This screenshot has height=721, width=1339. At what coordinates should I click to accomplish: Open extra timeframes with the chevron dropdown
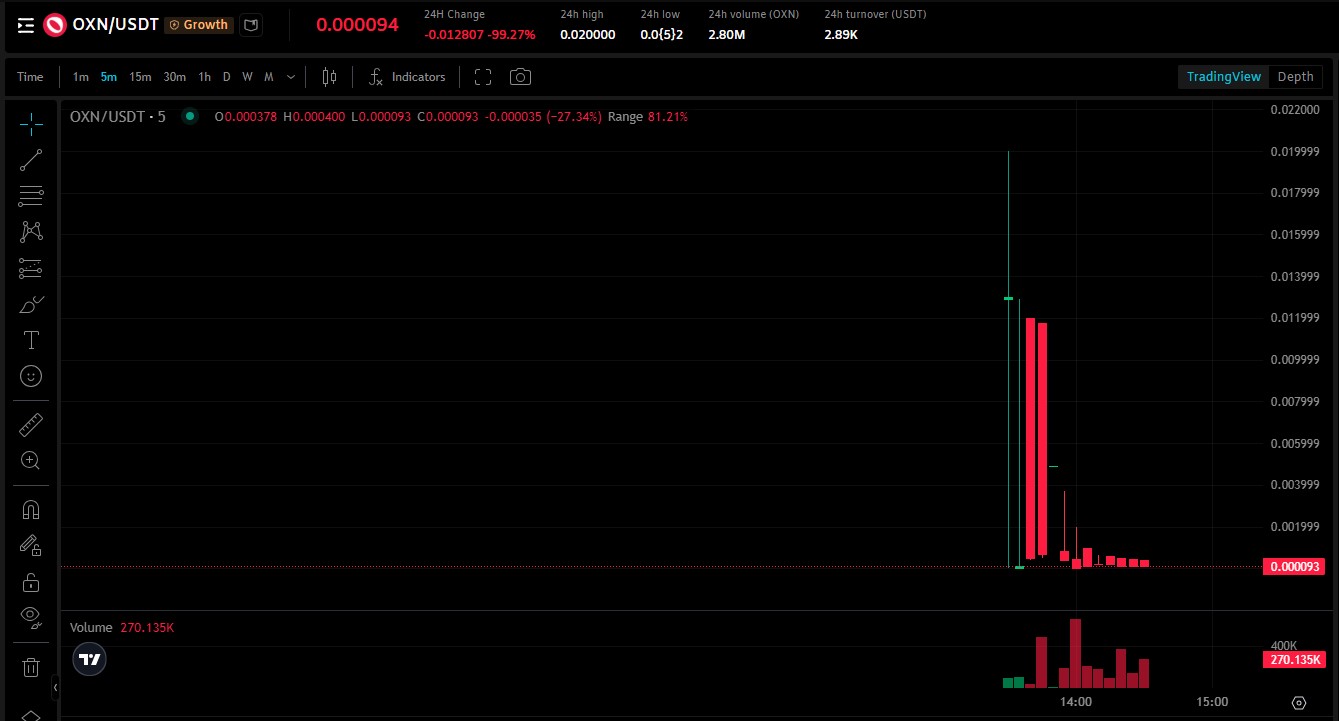[x=290, y=76]
